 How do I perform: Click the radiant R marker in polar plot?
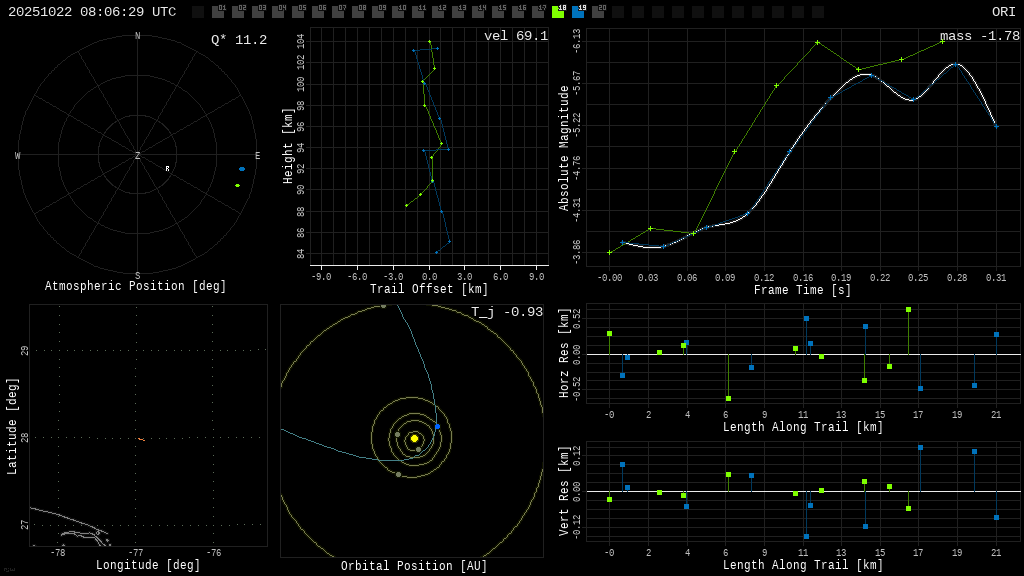(x=167, y=169)
